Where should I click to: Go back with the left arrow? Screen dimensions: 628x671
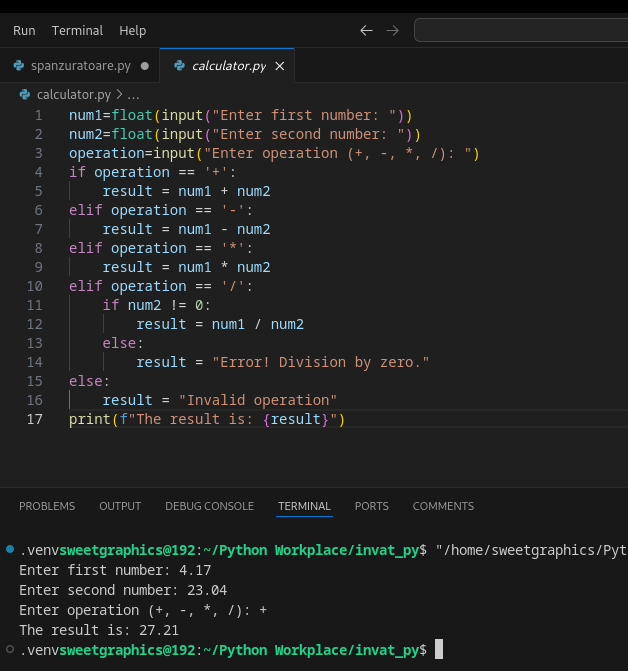pyautogui.click(x=366, y=31)
